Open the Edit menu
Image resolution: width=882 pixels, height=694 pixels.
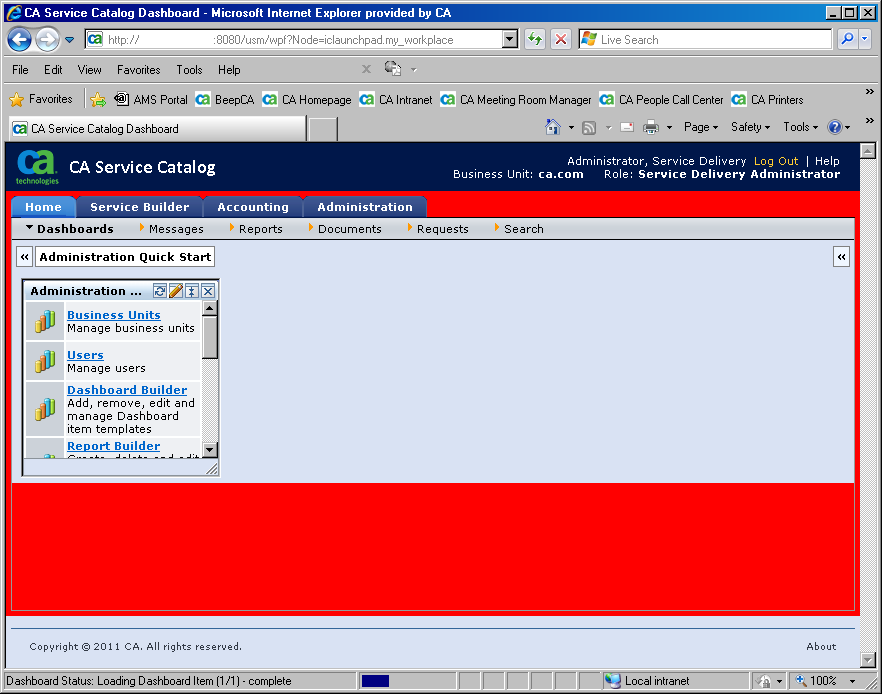53,70
